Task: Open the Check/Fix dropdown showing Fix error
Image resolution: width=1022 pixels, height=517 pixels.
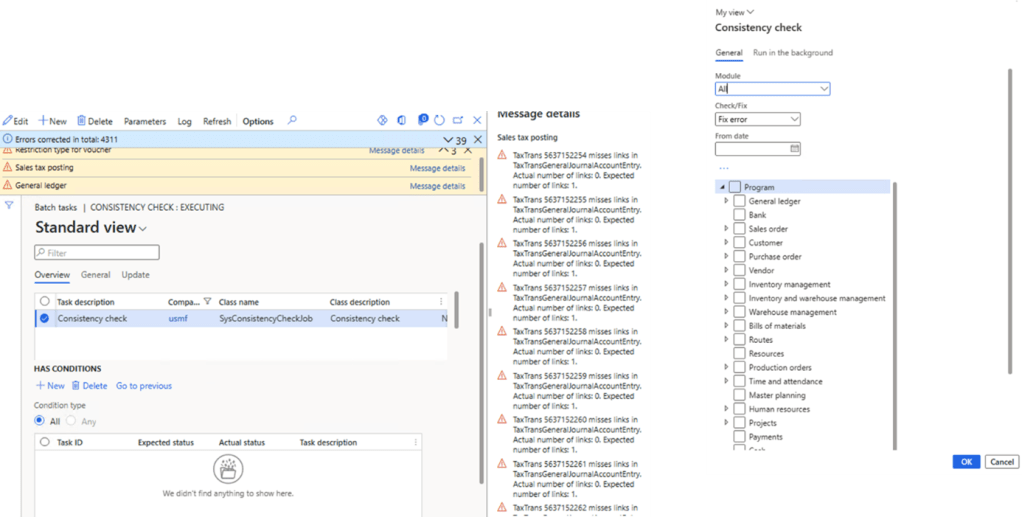Action: 758,119
